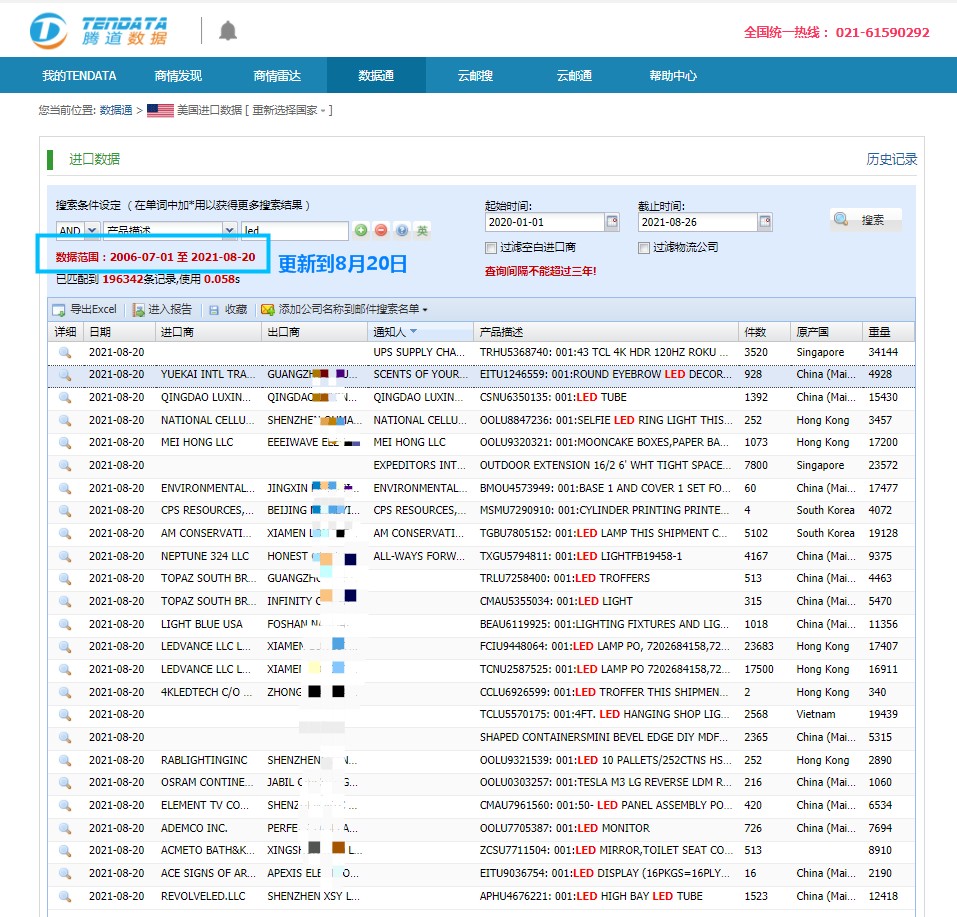Click the ENVIRONMENTAL importer cell
Screen dimensions: 957x917
[208, 488]
